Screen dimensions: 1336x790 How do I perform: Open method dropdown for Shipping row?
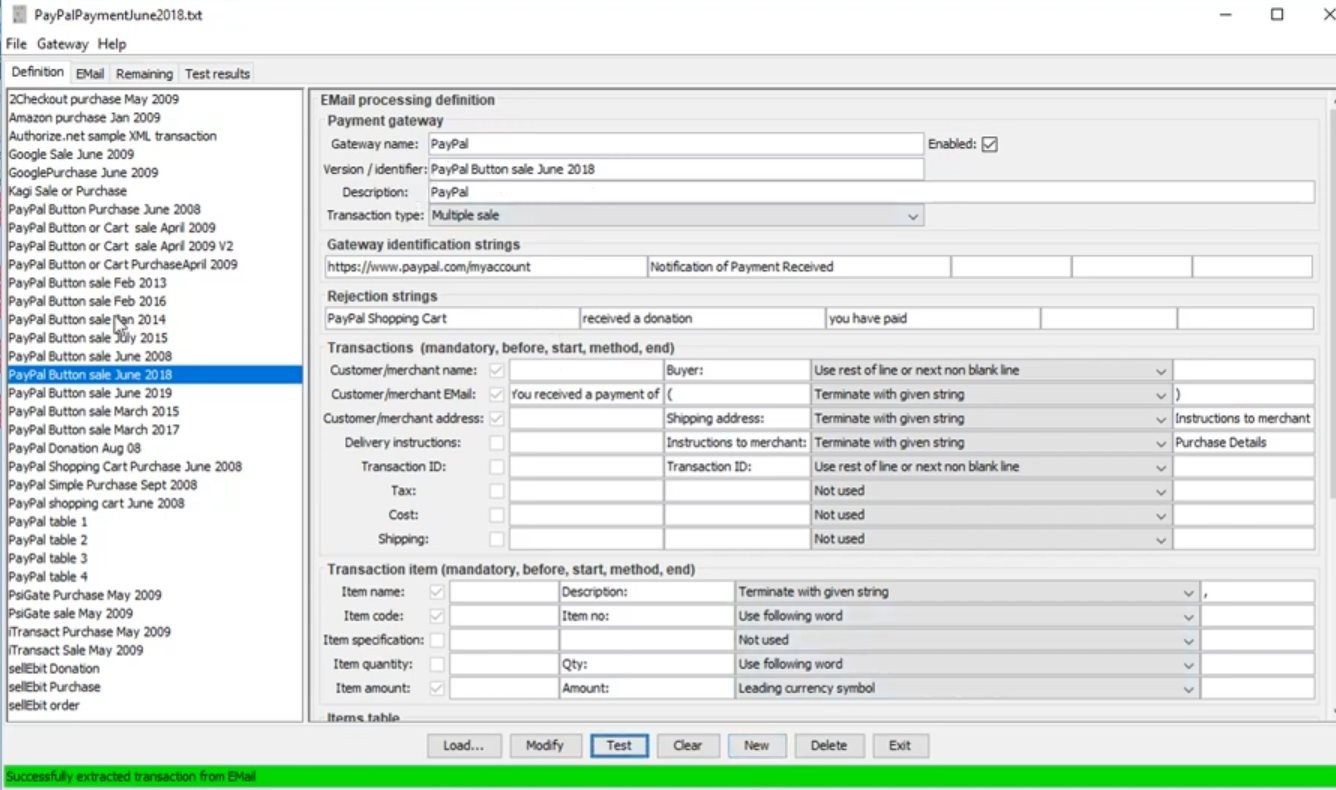[991, 539]
